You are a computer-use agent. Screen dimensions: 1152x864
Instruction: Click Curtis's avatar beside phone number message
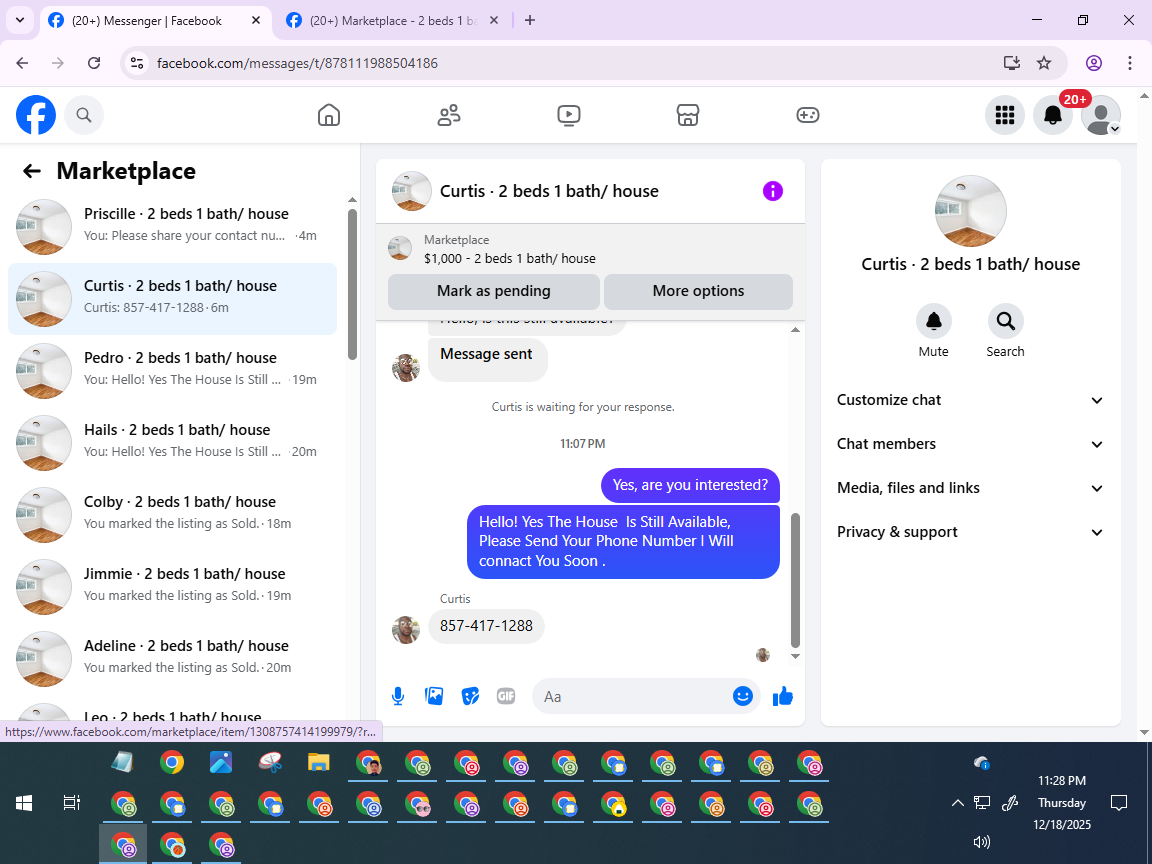(406, 630)
